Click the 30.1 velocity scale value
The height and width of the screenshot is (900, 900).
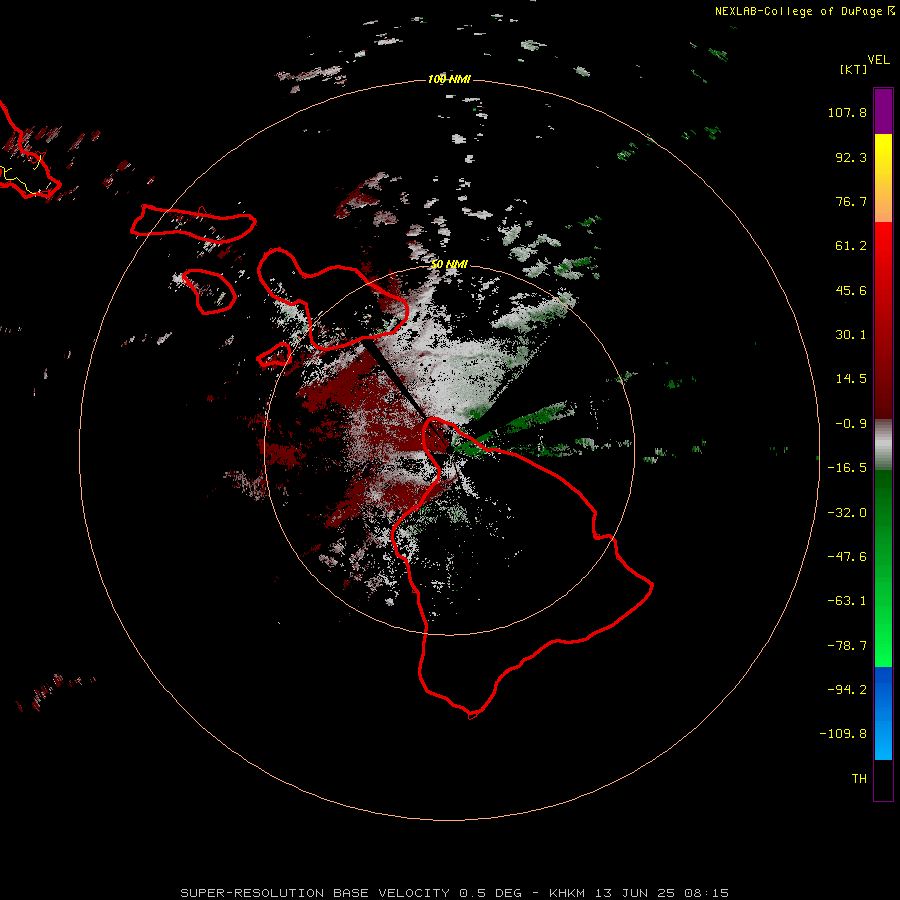click(x=851, y=335)
